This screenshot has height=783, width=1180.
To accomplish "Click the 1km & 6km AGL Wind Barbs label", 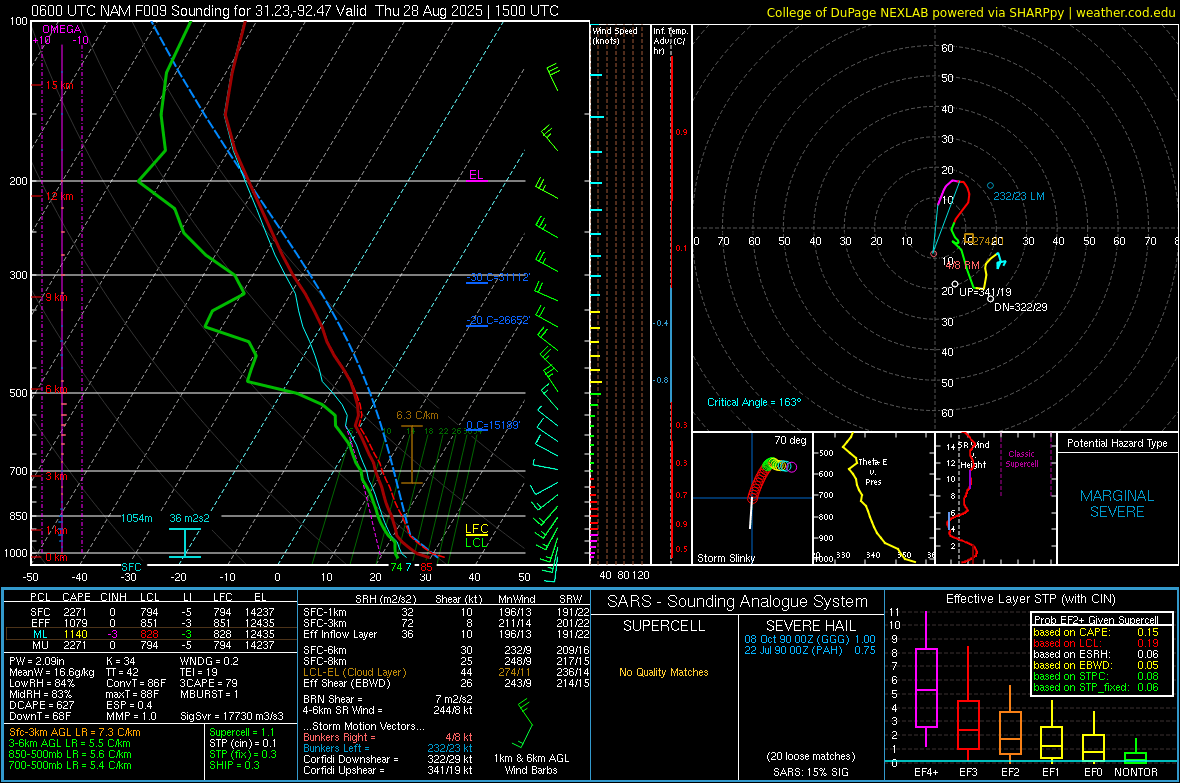I will pyautogui.click(x=531, y=764).
